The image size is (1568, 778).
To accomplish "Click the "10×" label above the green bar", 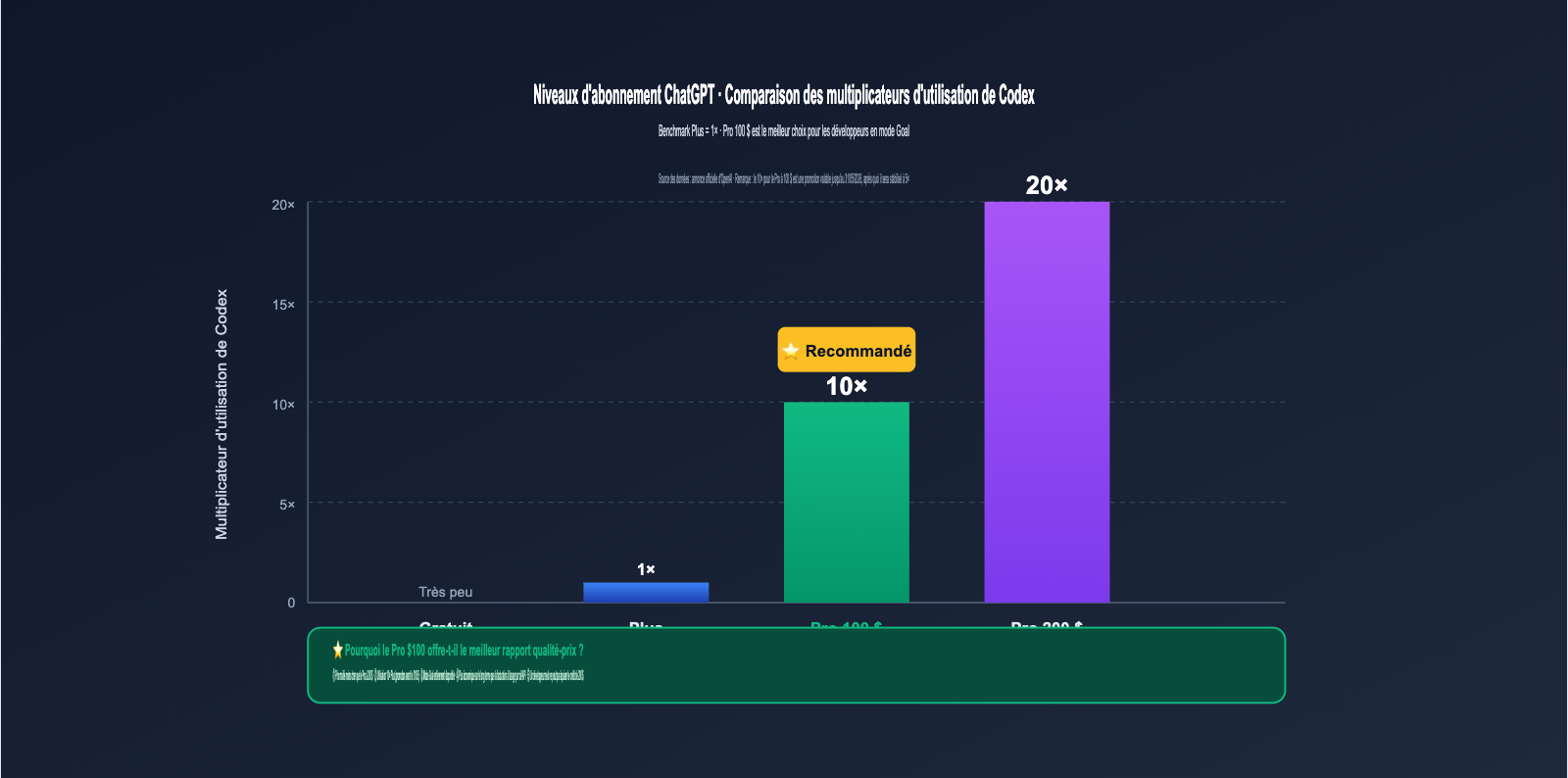I will [847, 386].
